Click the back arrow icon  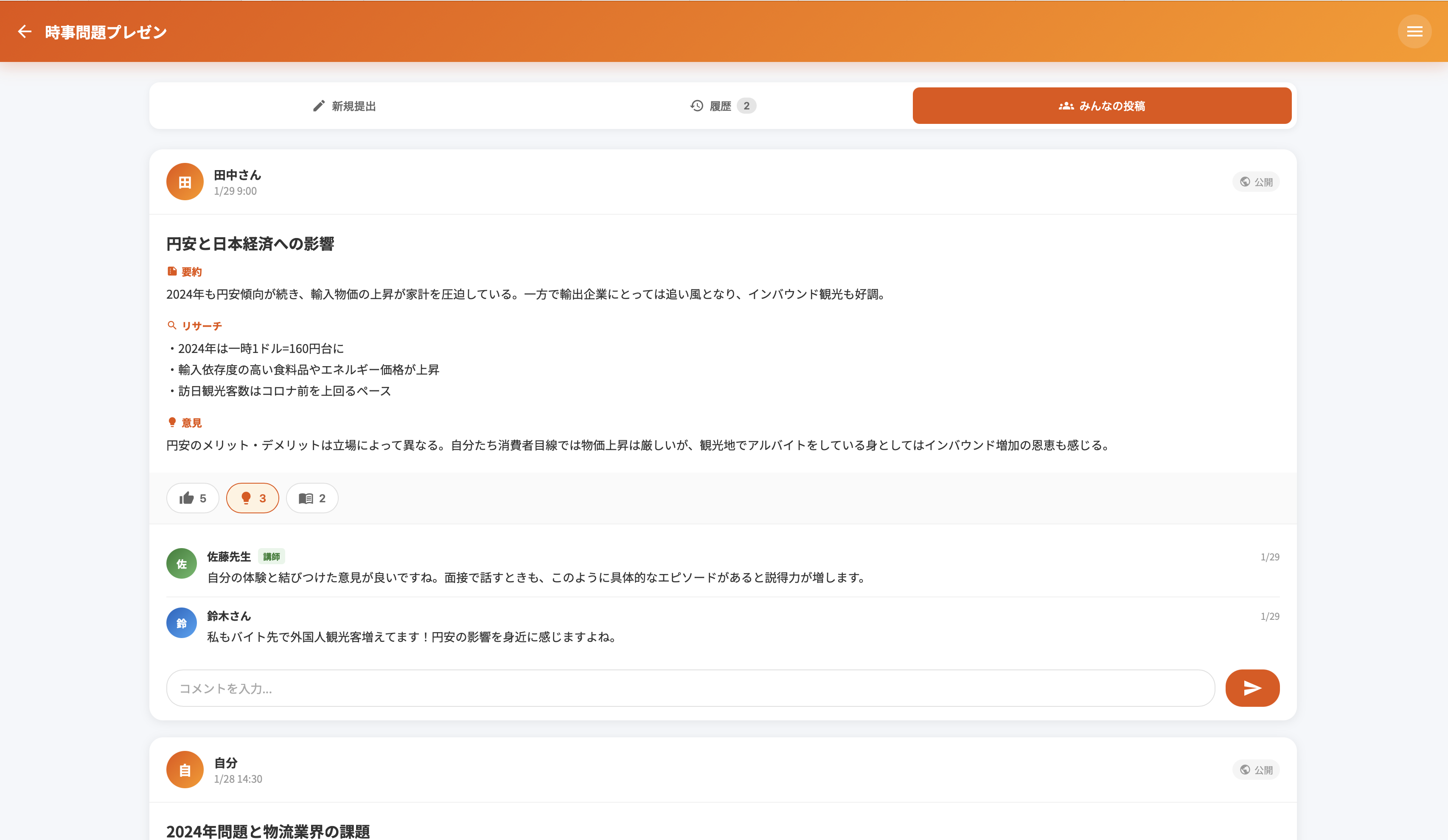[x=24, y=31]
